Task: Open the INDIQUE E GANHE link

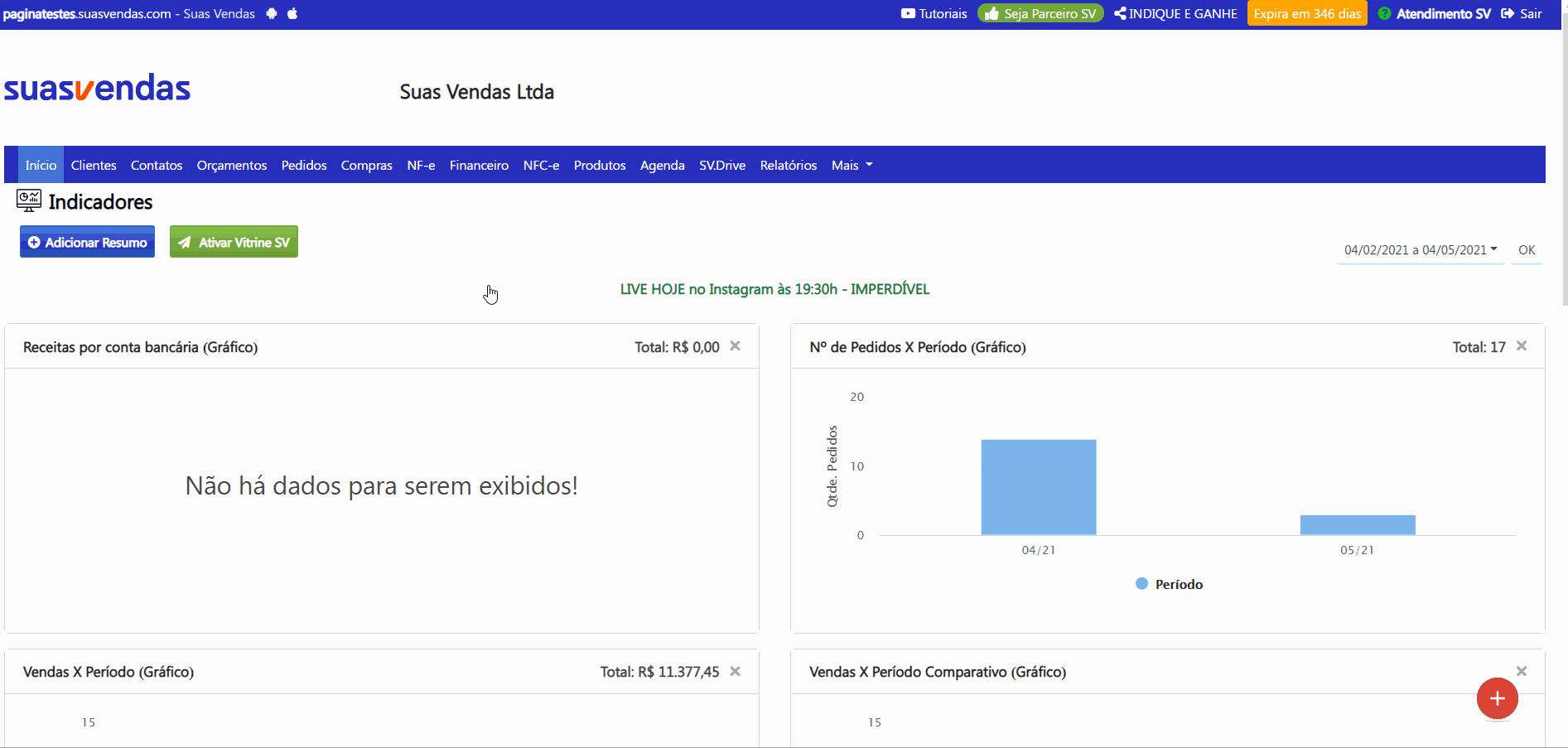Action: pyautogui.click(x=1175, y=13)
